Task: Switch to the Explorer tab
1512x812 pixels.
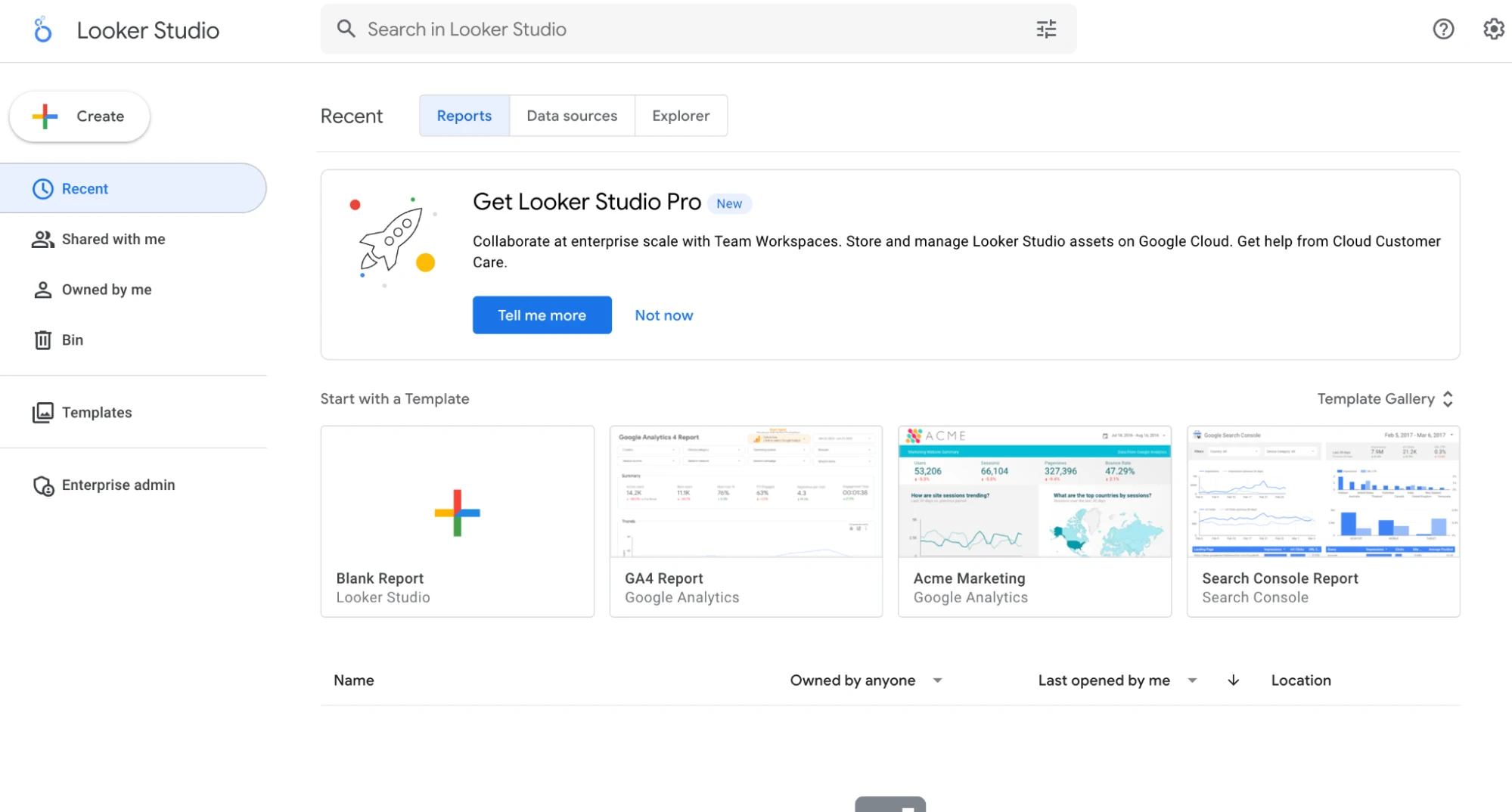Action: click(x=681, y=116)
